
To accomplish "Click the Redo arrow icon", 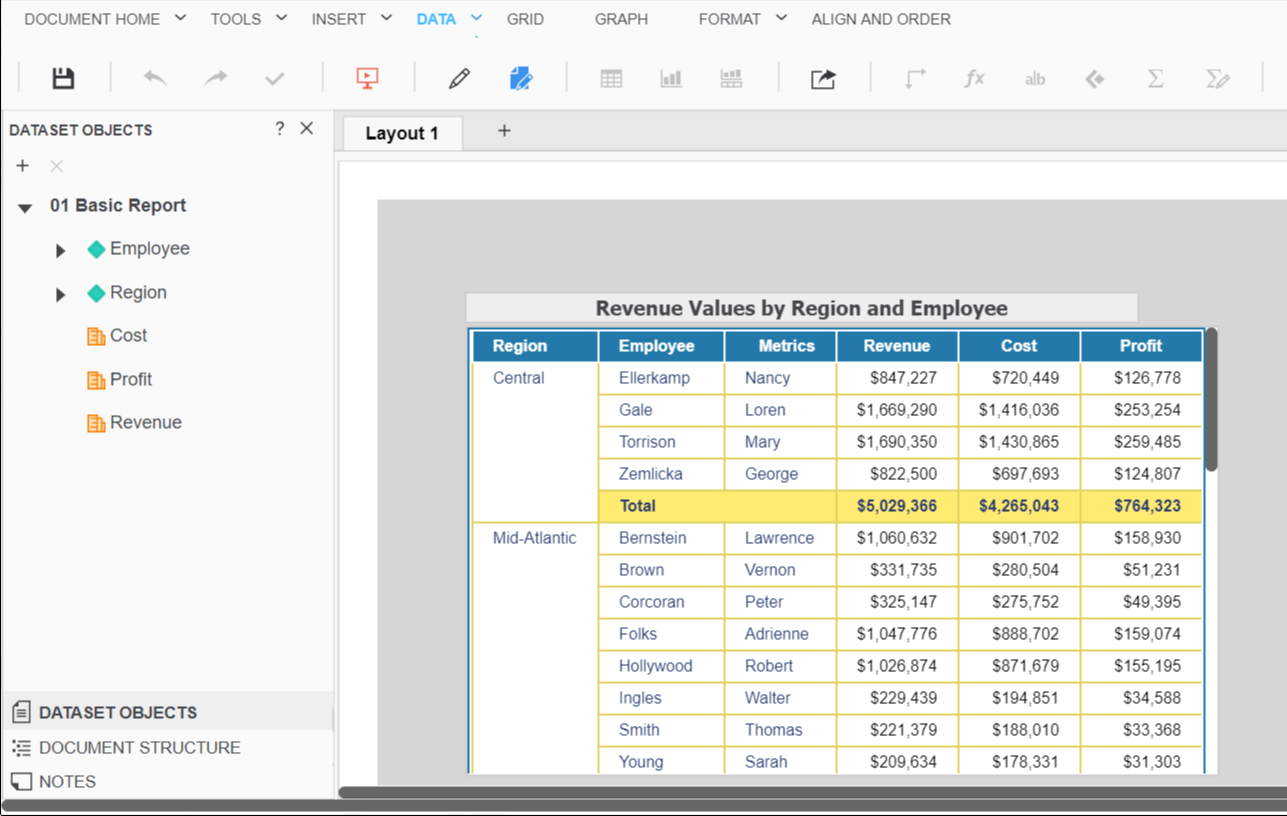I will [215, 78].
